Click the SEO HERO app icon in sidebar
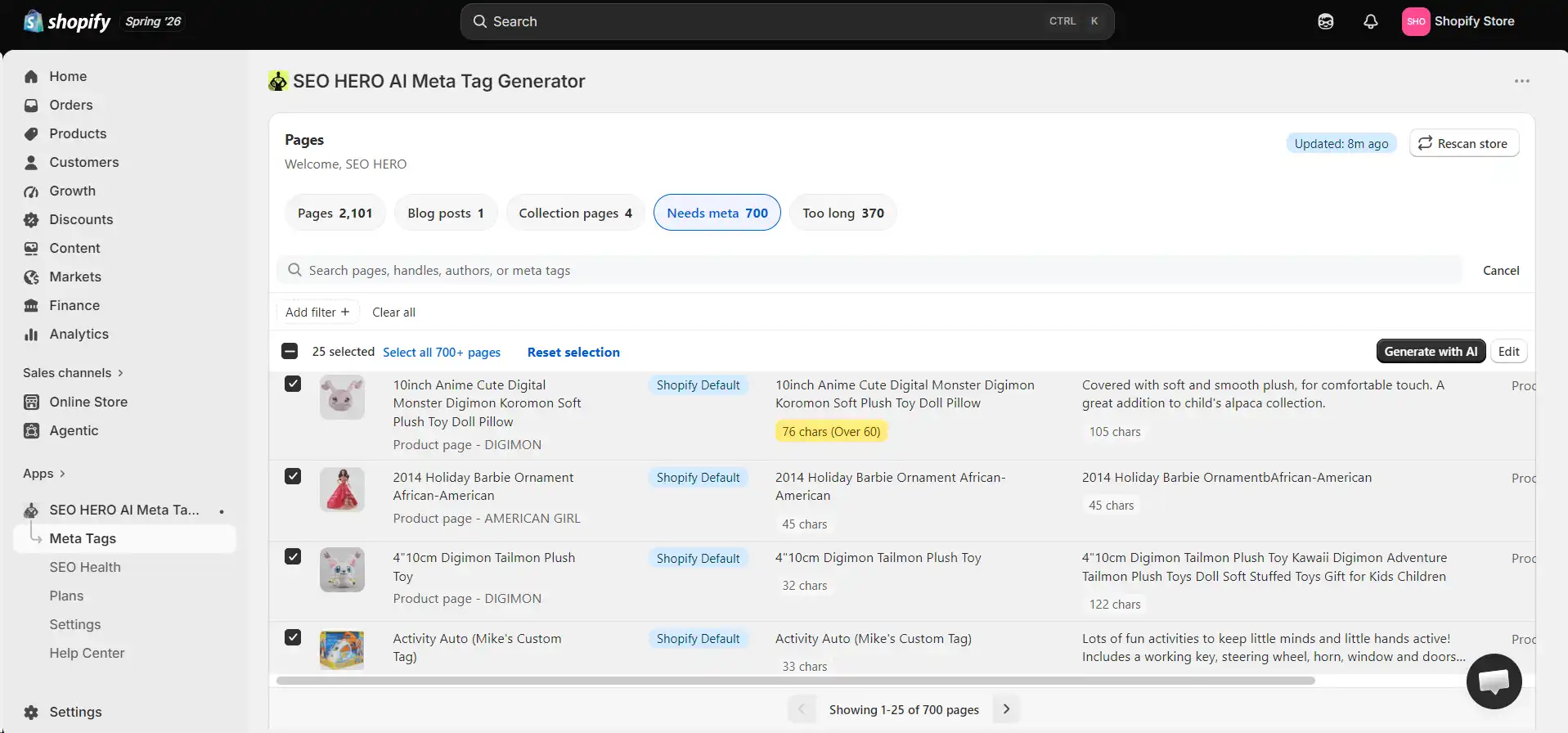1568x733 pixels. coord(31,510)
